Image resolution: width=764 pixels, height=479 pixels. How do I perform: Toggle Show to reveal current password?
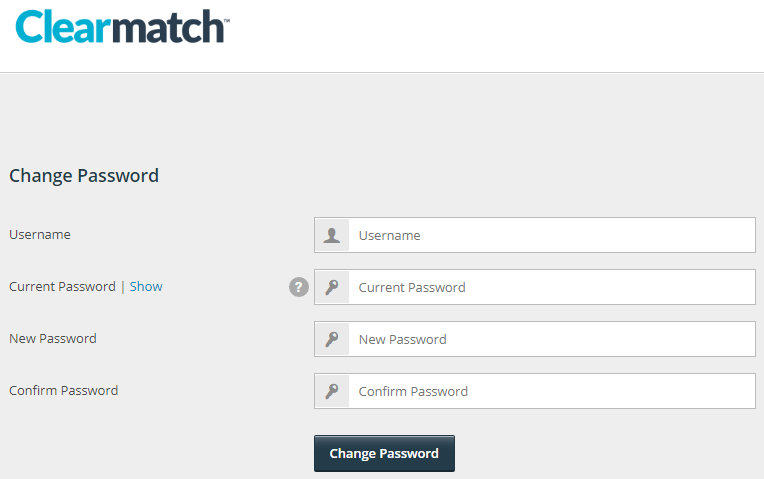(146, 287)
